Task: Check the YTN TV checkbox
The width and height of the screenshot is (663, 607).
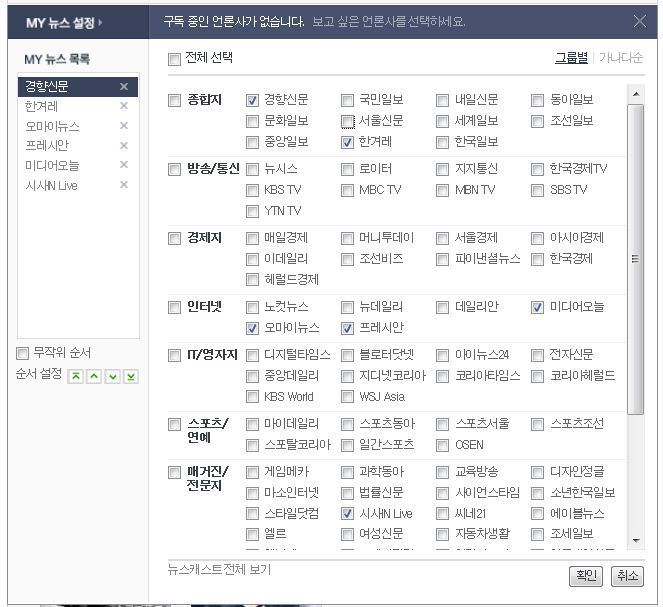Action: click(252, 211)
